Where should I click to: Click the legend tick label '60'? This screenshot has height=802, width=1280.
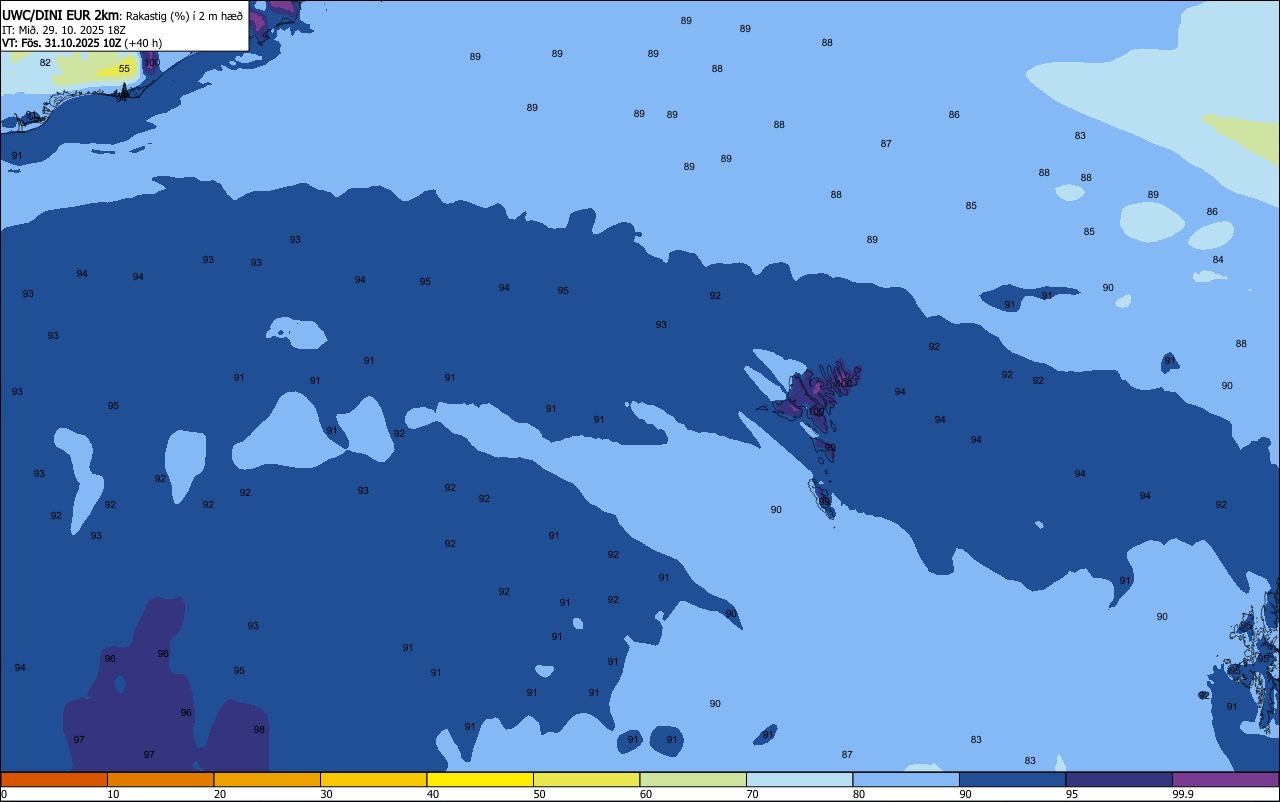pyautogui.click(x=646, y=794)
